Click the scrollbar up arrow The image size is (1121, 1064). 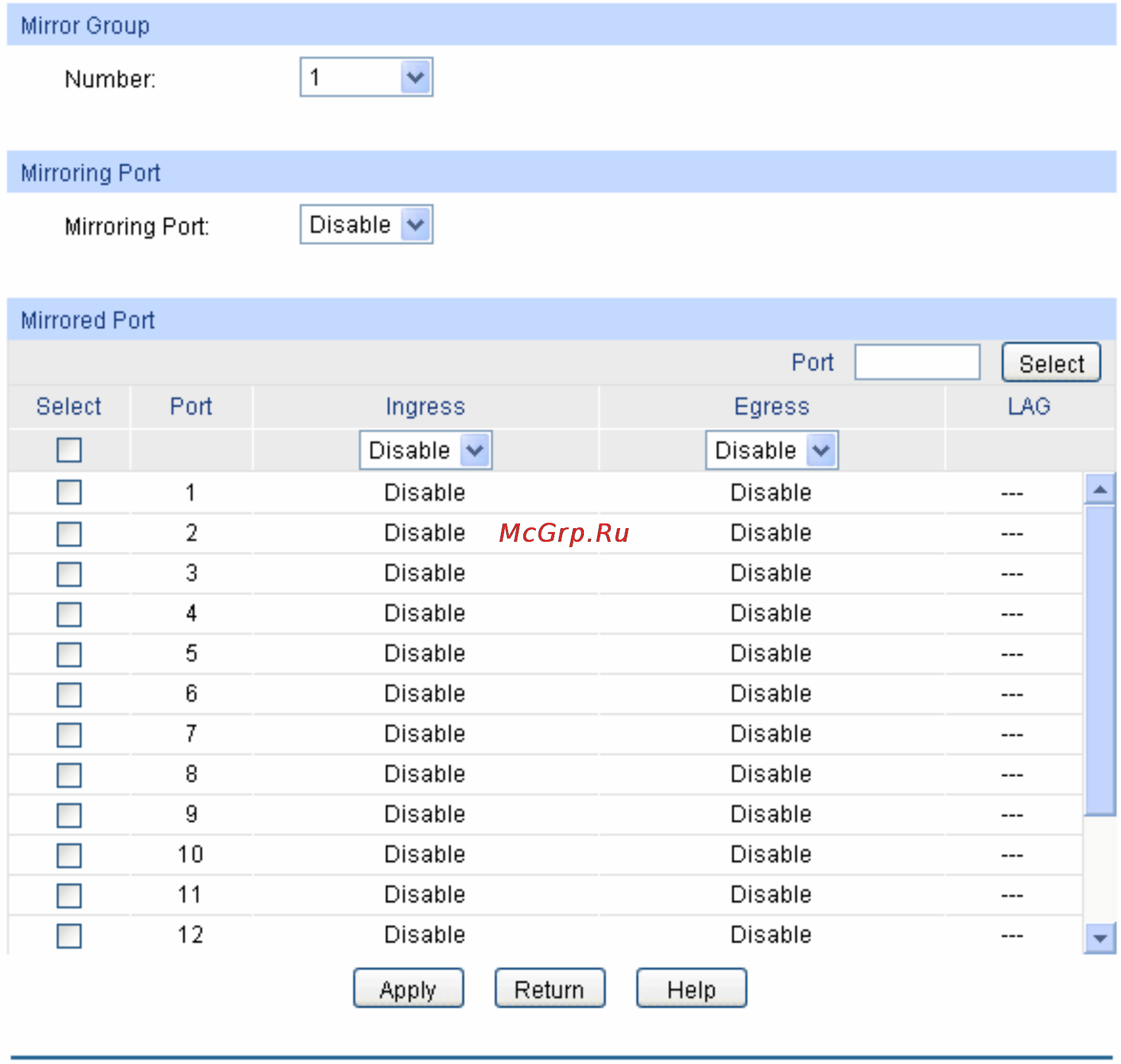tap(1099, 489)
